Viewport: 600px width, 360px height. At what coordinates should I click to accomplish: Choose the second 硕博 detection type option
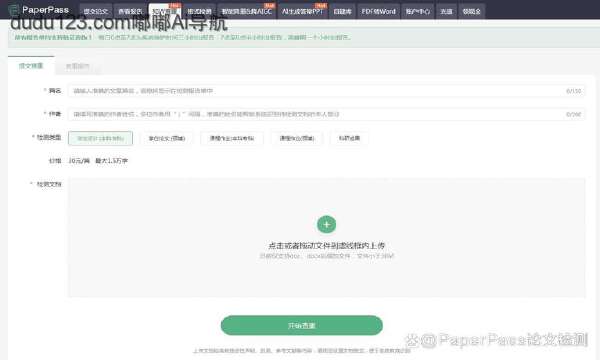(x=167, y=138)
